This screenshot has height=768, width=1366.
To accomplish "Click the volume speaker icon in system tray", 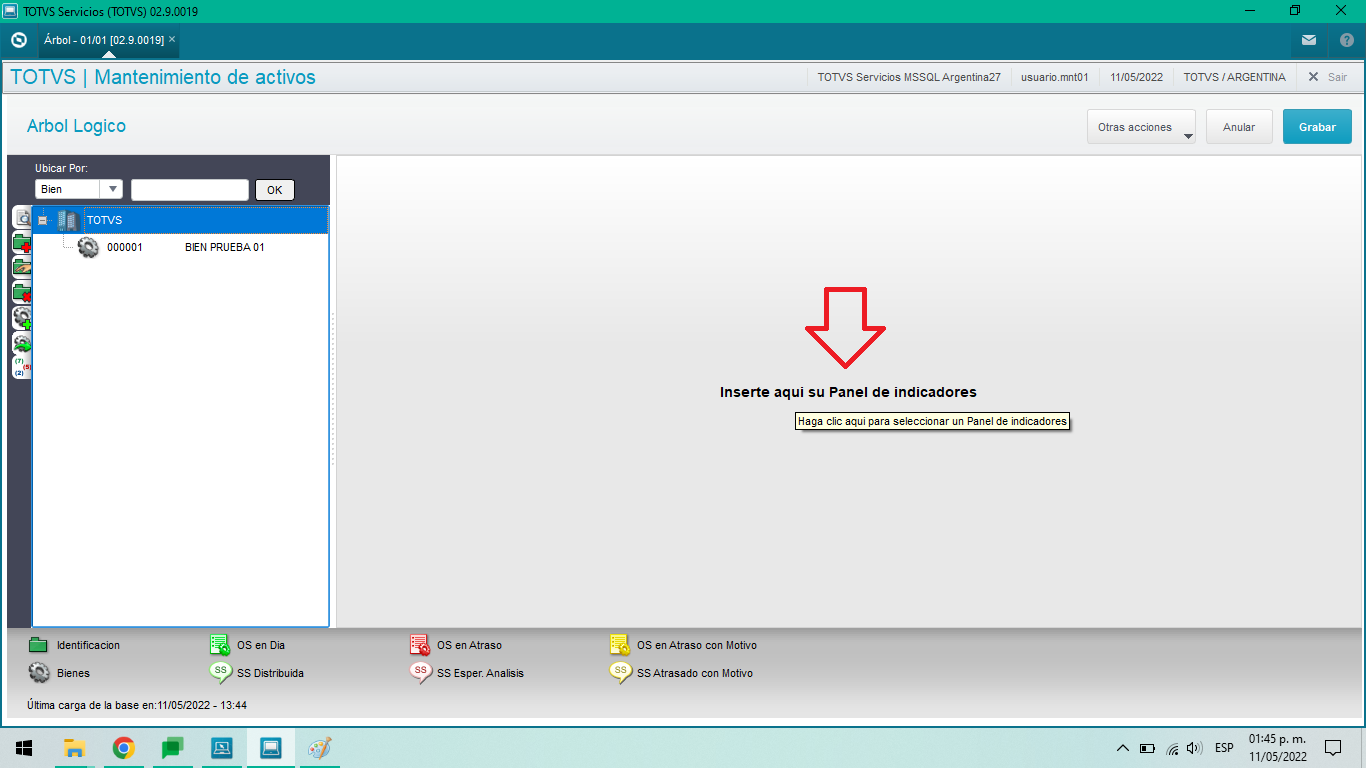I will pos(1194,748).
